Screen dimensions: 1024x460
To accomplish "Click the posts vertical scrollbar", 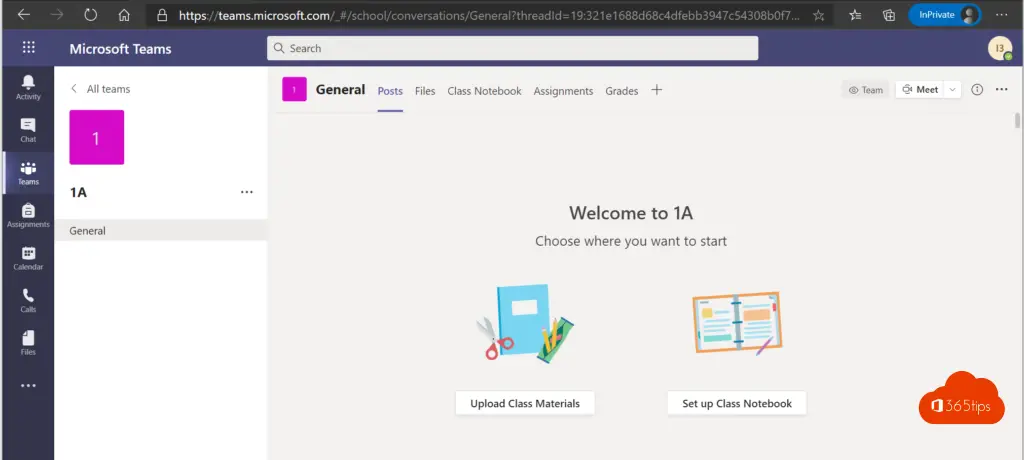I will (1017, 121).
